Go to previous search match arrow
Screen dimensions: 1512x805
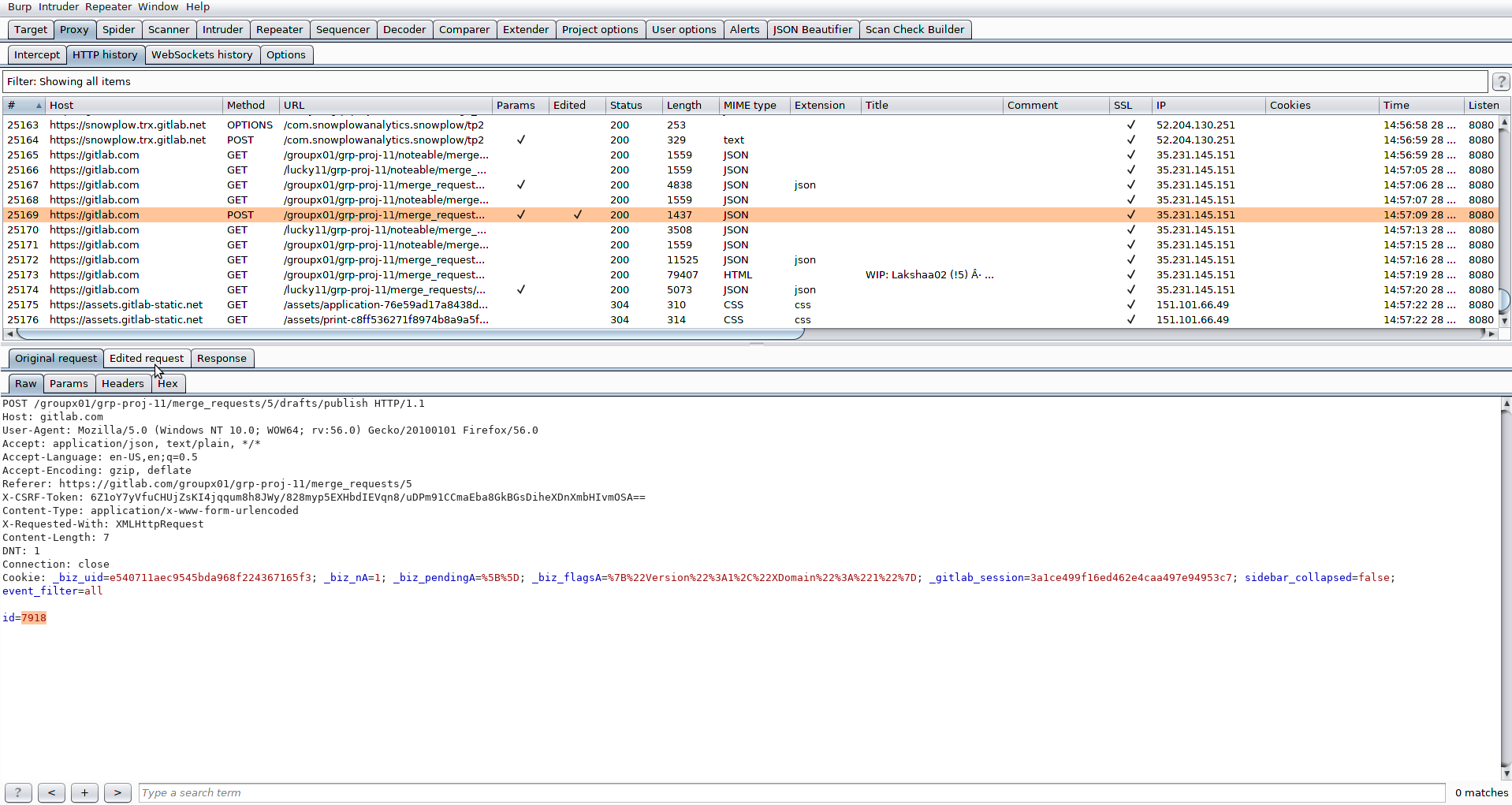51,793
